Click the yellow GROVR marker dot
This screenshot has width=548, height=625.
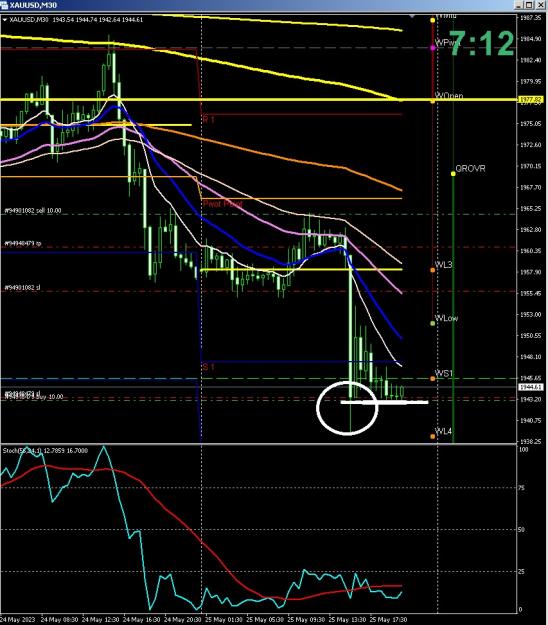(453, 174)
